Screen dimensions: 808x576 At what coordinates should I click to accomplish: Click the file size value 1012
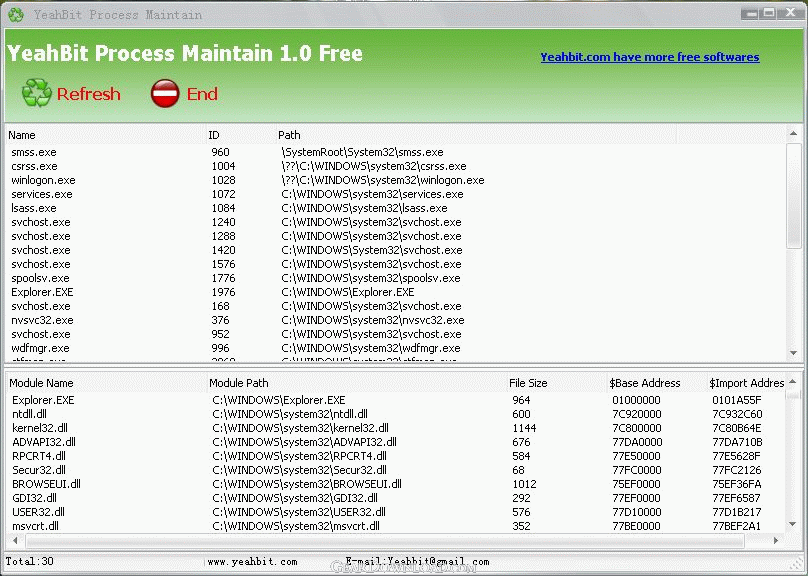524,484
